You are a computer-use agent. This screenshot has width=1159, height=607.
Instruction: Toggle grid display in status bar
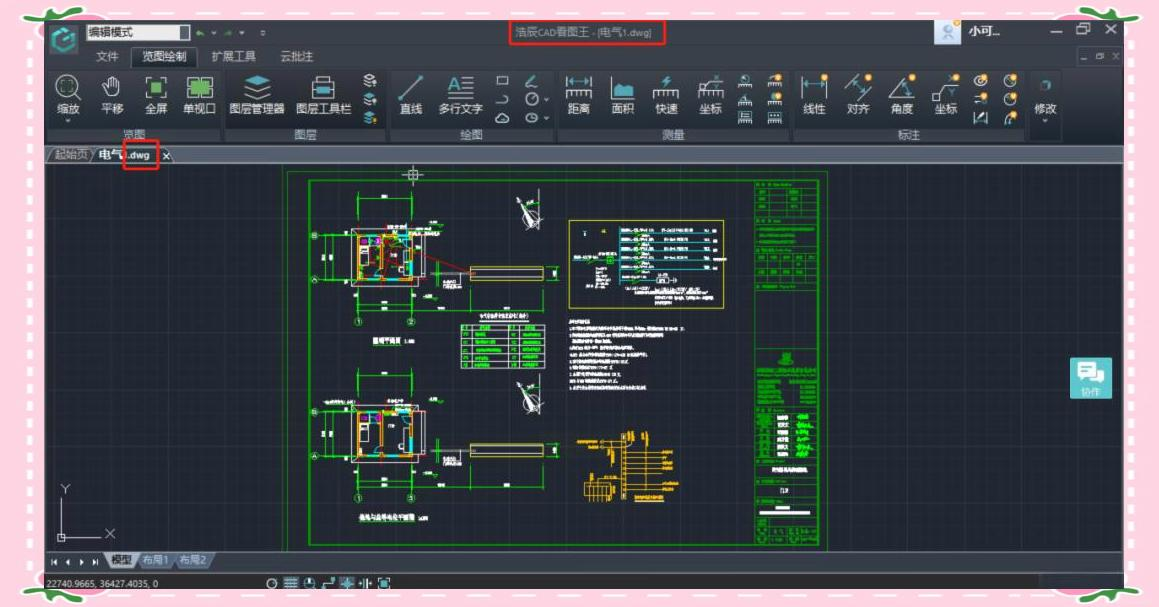pyautogui.click(x=290, y=583)
